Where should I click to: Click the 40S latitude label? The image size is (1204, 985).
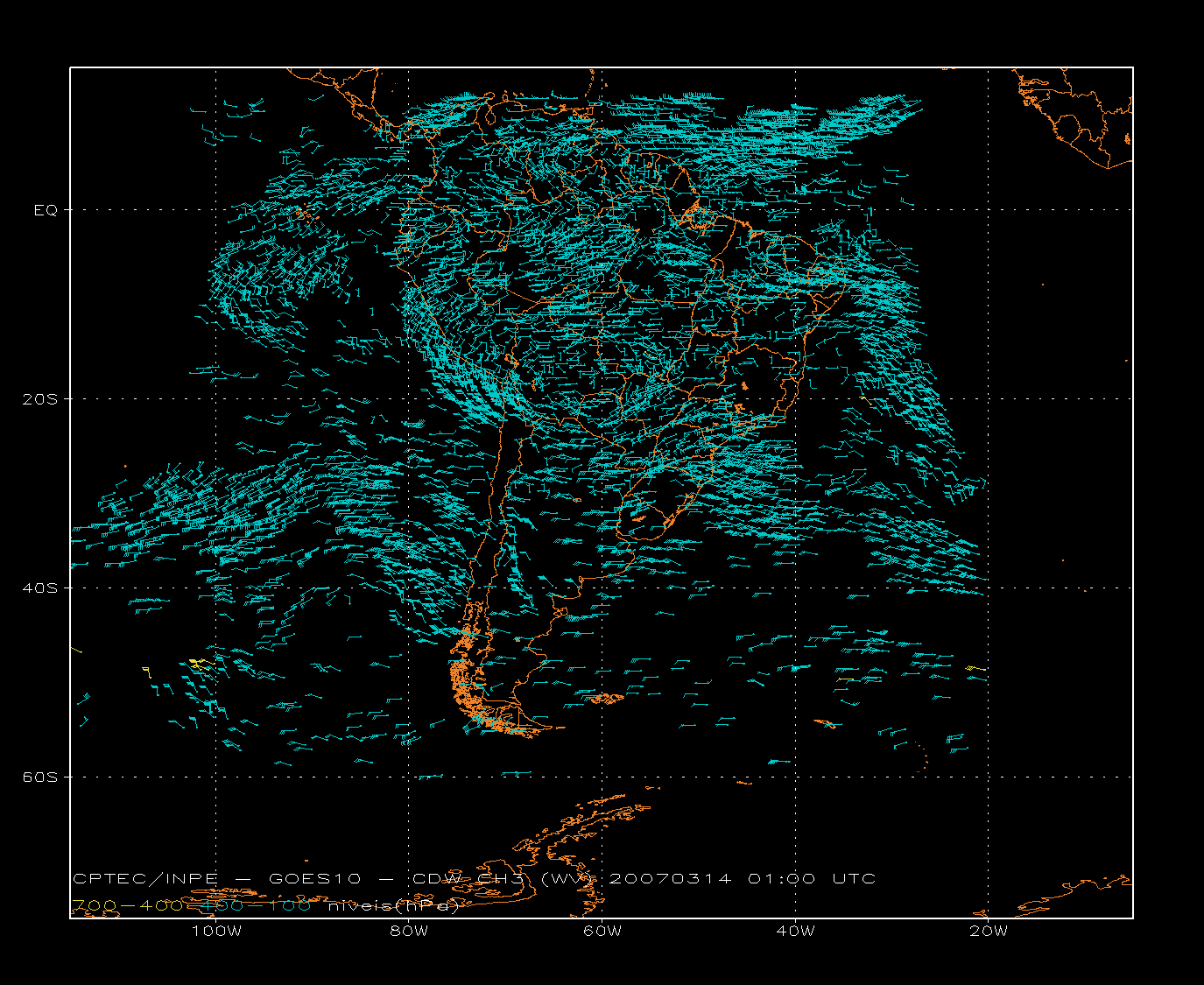(39, 588)
